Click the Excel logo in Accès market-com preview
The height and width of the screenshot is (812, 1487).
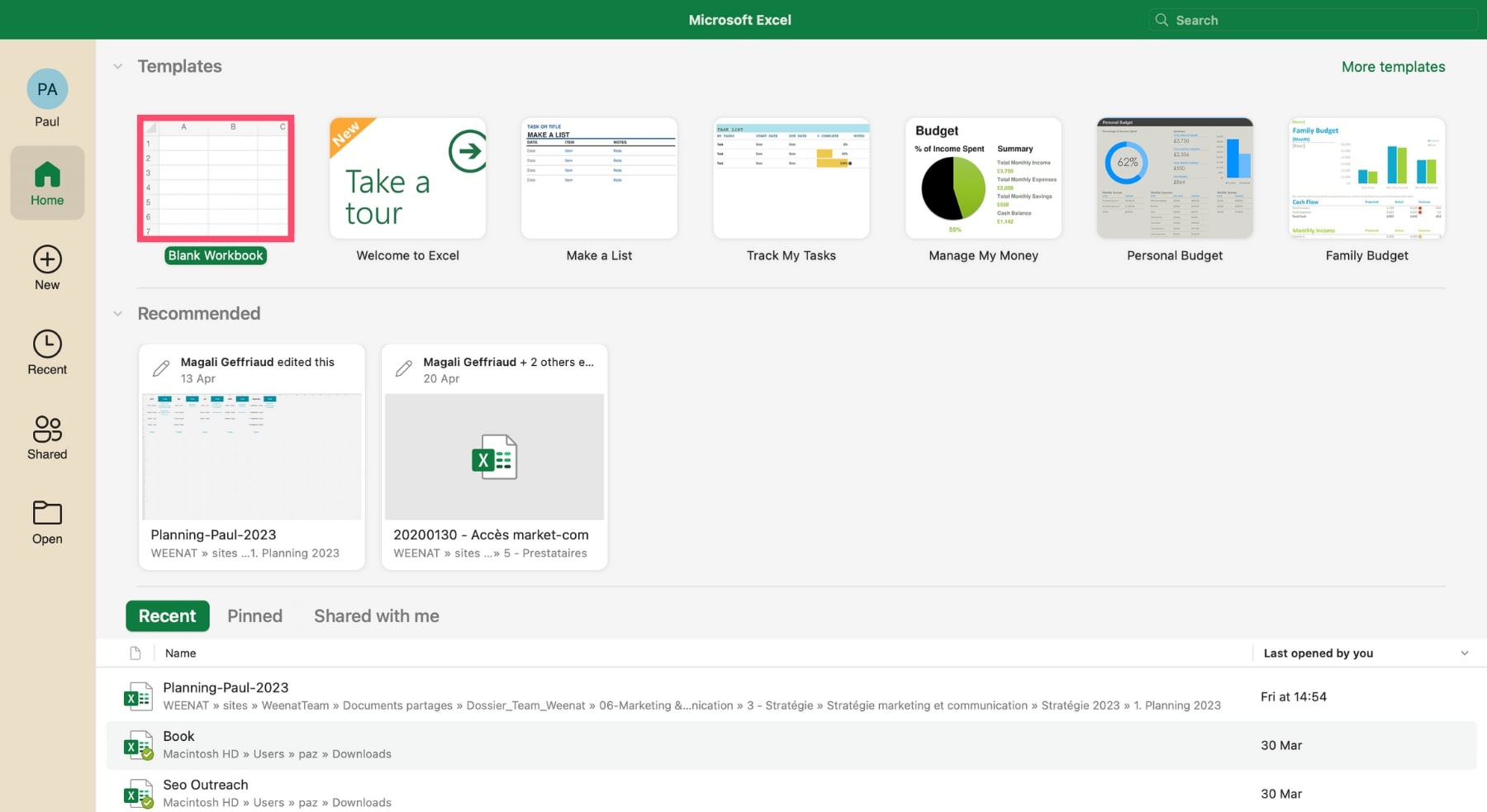coord(494,458)
